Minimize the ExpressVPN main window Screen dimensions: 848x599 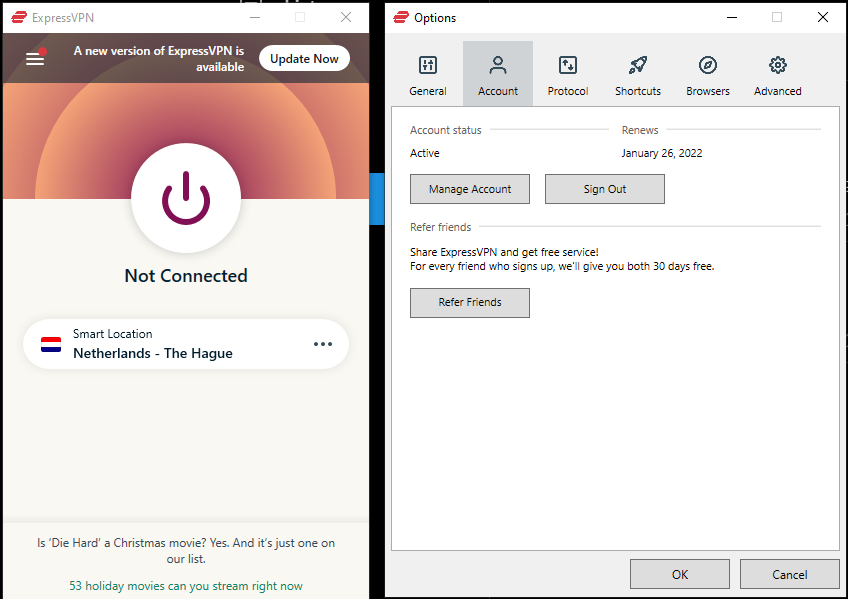pyautogui.click(x=255, y=17)
